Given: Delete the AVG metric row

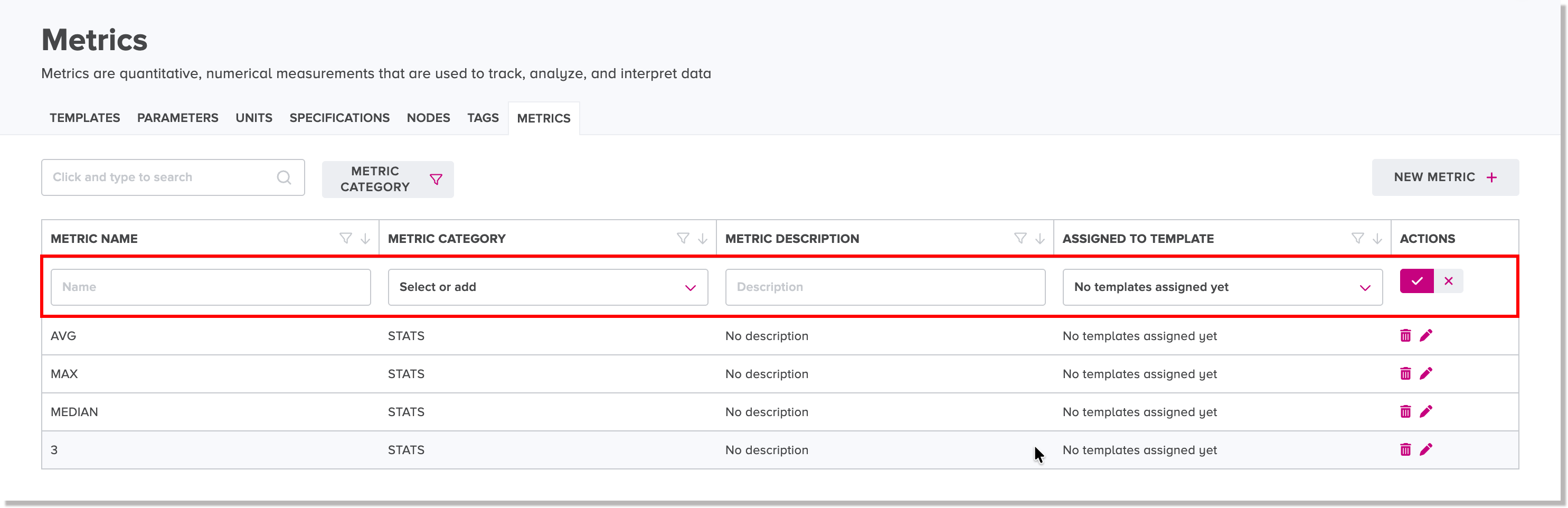Looking at the screenshot, I should tap(1405, 336).
